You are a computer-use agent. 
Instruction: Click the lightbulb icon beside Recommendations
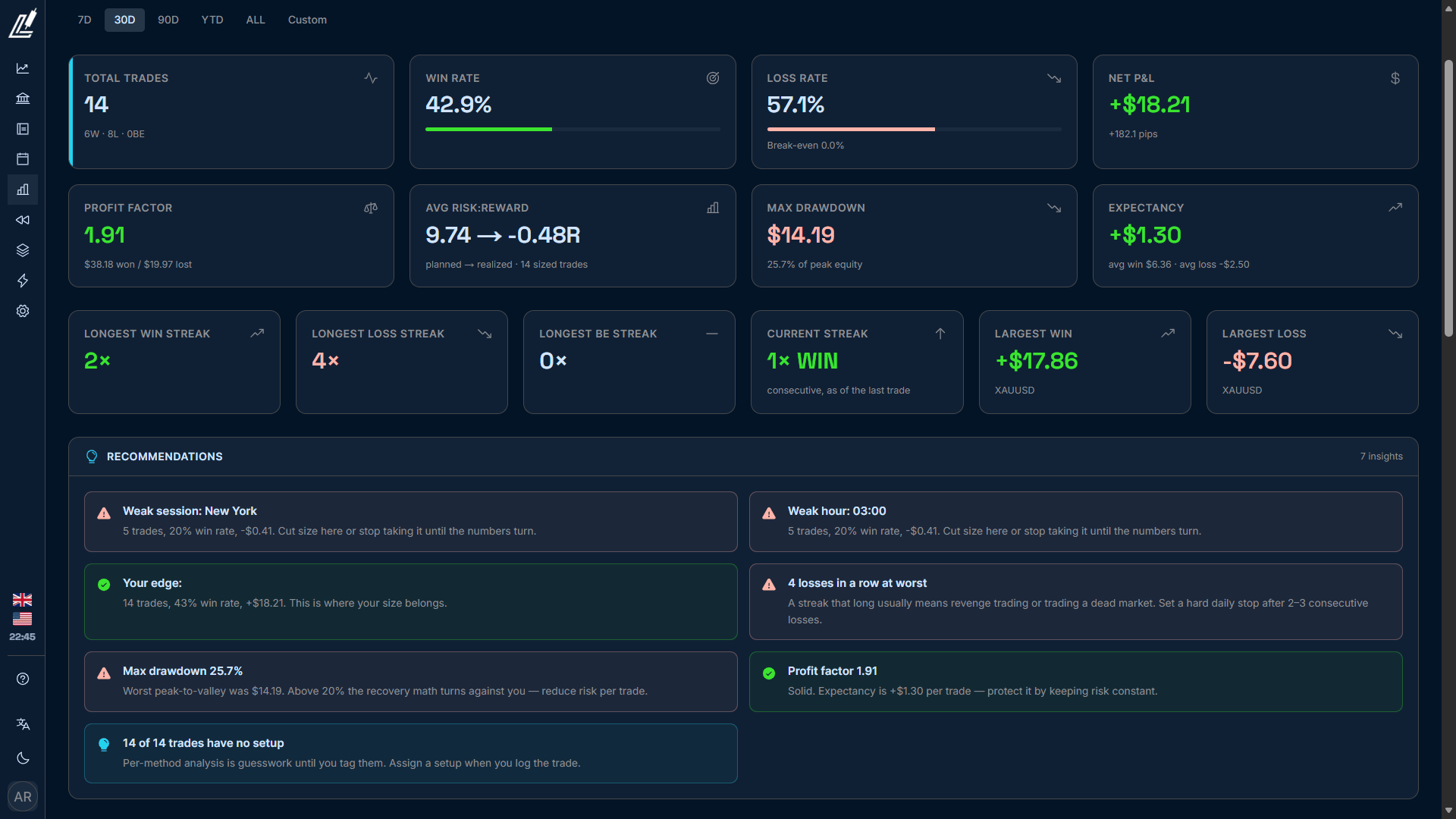[92, 457]
